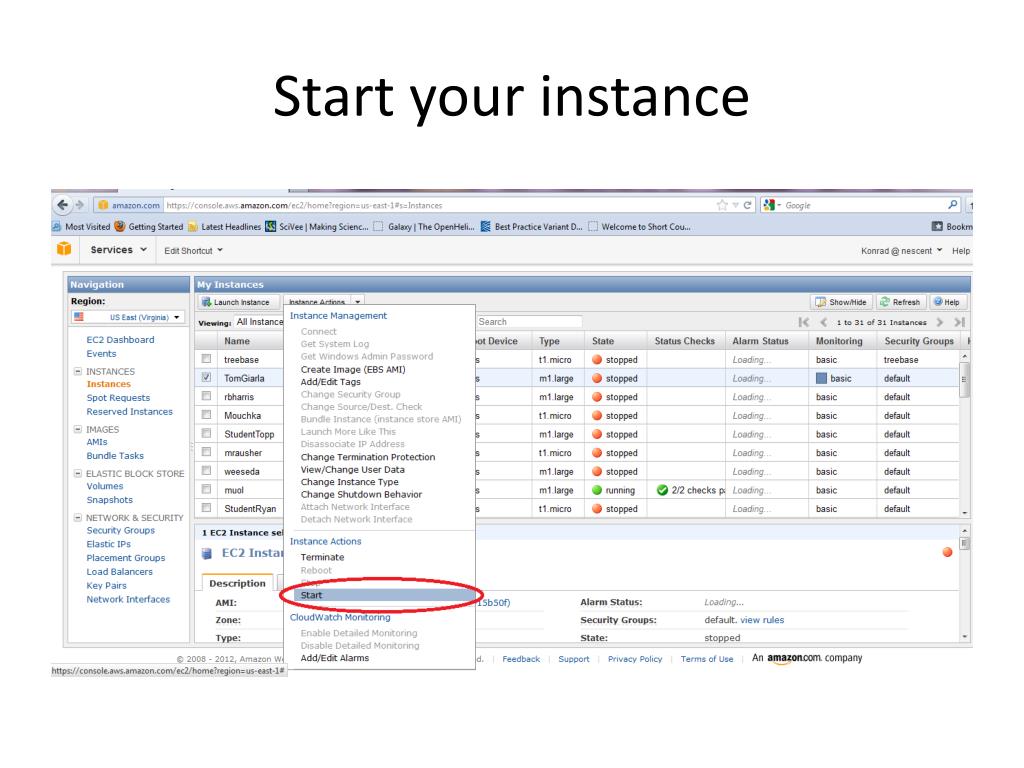Select Change Shutdown Behavior
Screen dimensions: 1024x768
point(361,494)
